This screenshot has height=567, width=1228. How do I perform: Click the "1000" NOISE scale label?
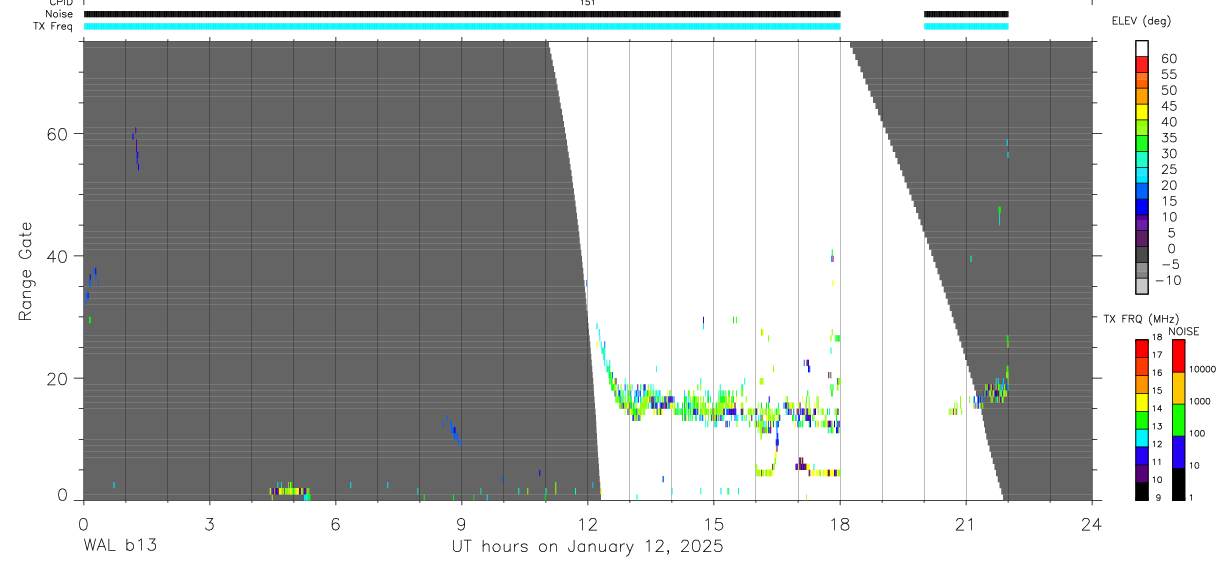tap(1201, 401)
